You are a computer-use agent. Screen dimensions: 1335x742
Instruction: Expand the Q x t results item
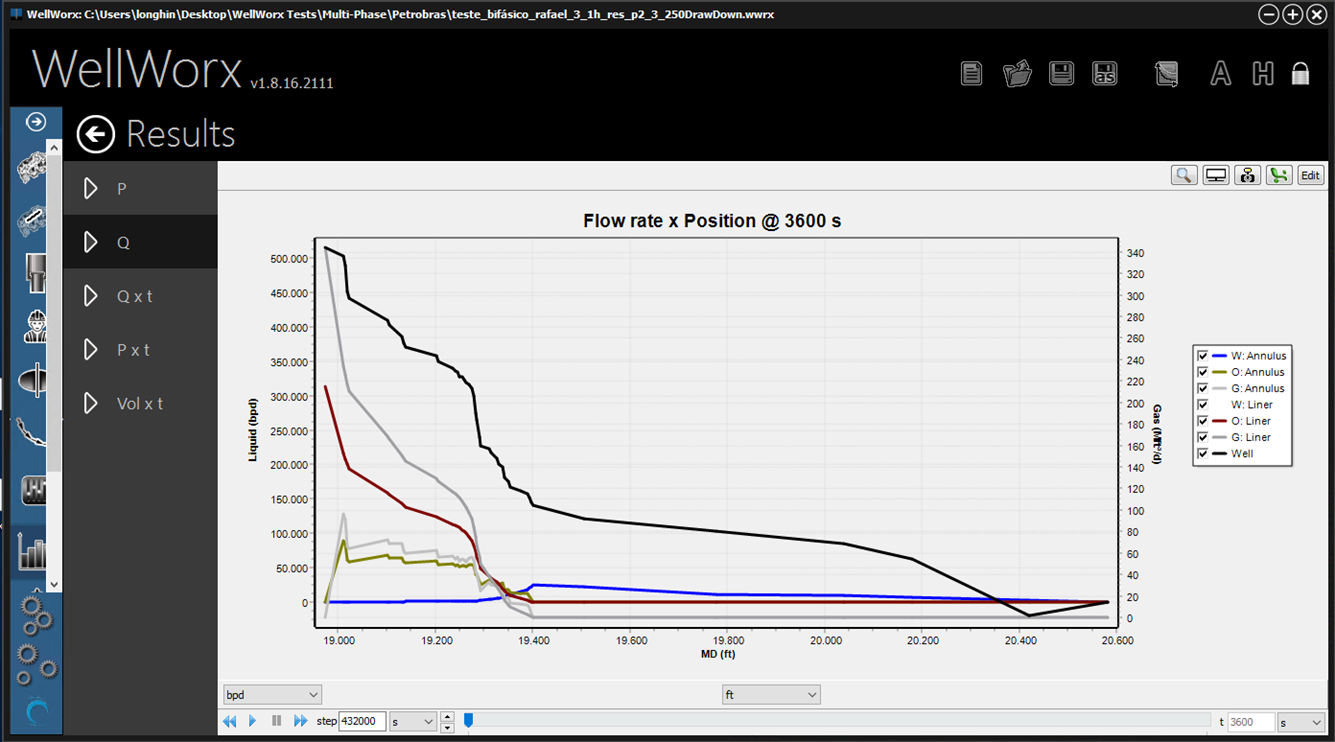[x=134, y=296]
